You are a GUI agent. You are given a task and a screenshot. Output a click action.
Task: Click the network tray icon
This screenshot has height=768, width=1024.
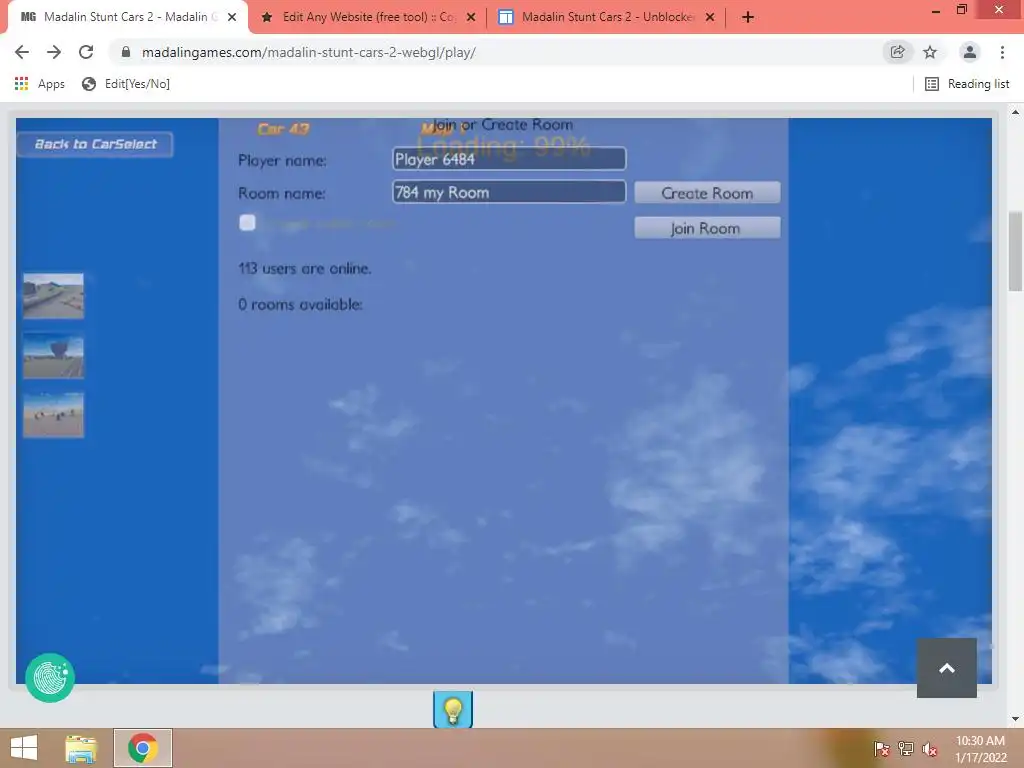click(x=906, y=749)
